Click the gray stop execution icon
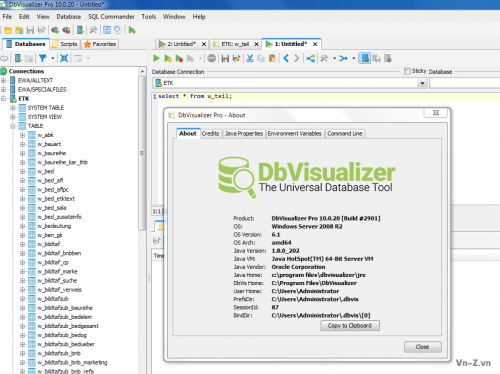The width and height of the screenshot is (500, 374). (211, 58)
